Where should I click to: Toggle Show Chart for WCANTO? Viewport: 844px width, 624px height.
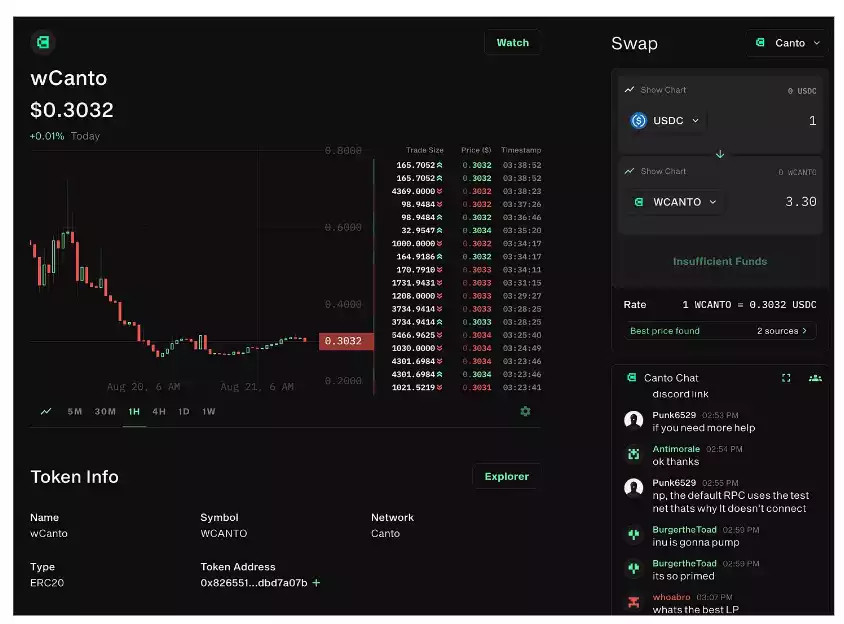click(x=656, y=171)
